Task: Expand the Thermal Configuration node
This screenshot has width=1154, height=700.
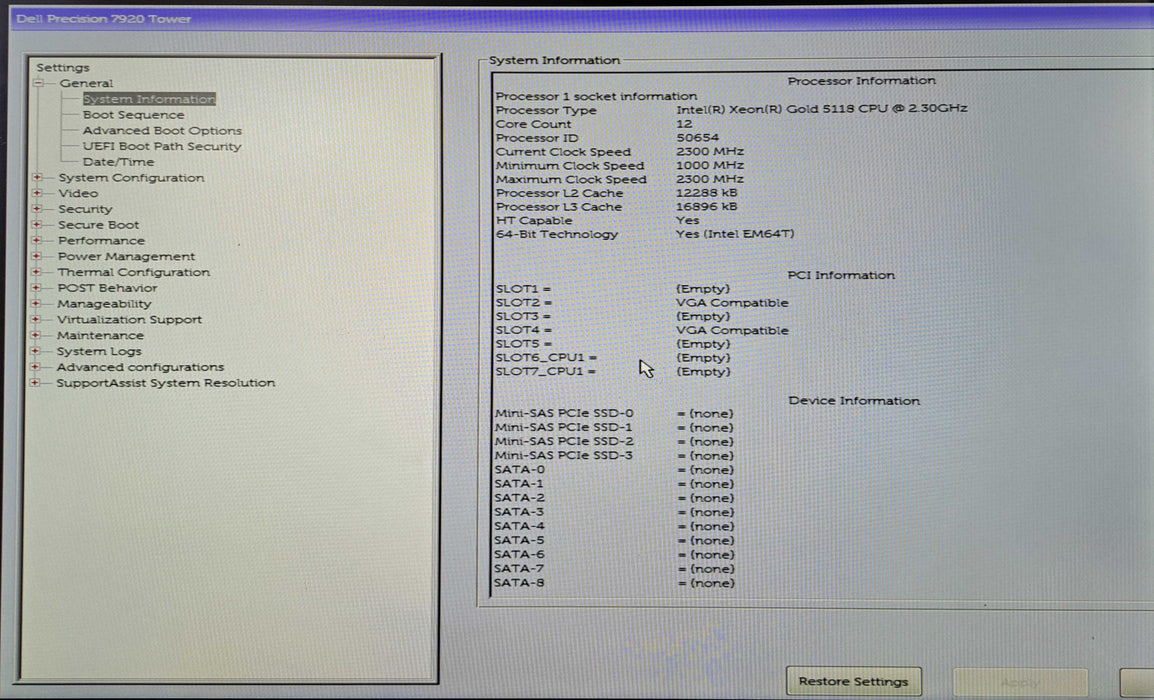Action: (x=36, y=272)
